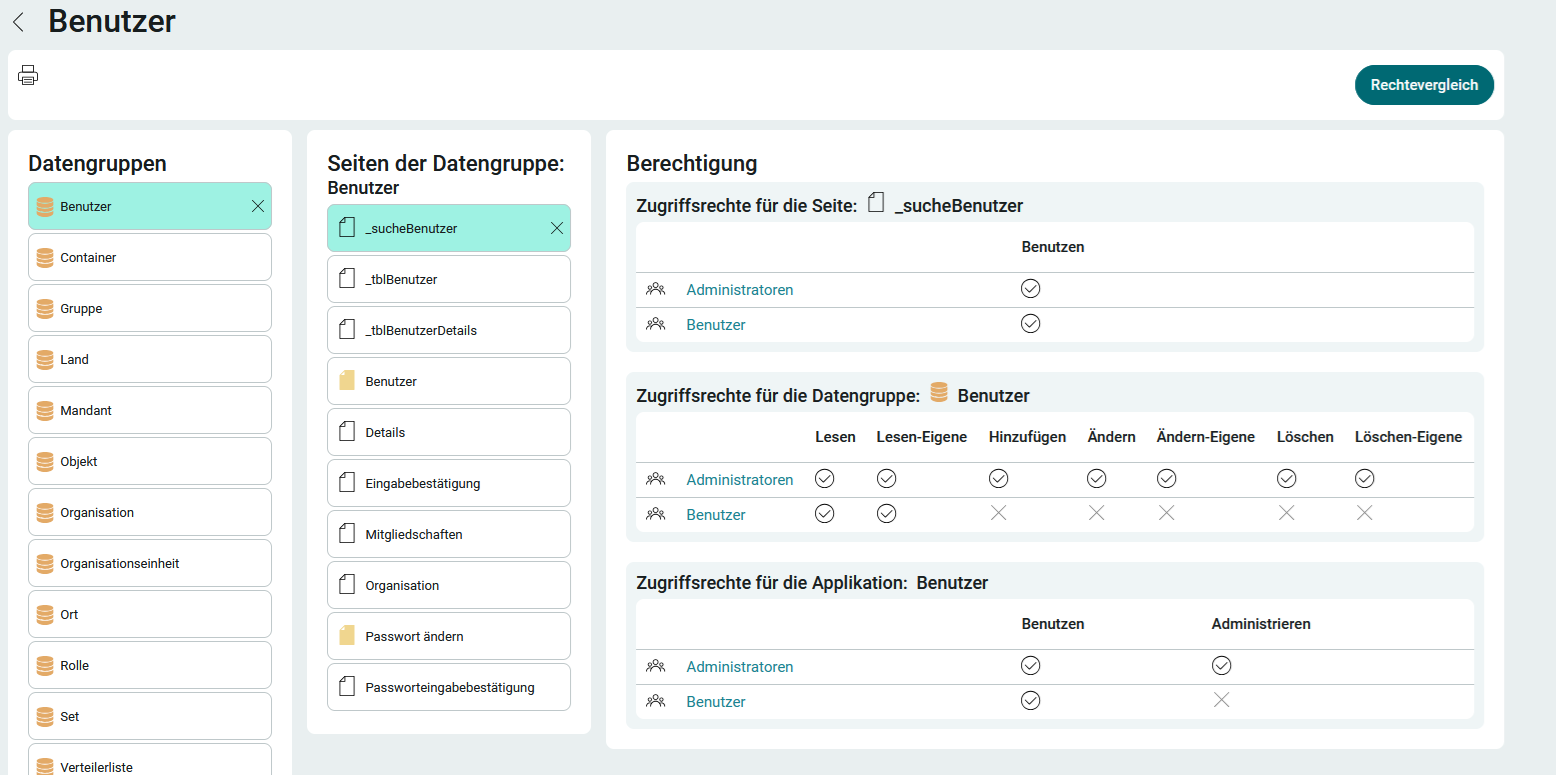Click the group icon beside Benutzer in application rights

point(656,701)
